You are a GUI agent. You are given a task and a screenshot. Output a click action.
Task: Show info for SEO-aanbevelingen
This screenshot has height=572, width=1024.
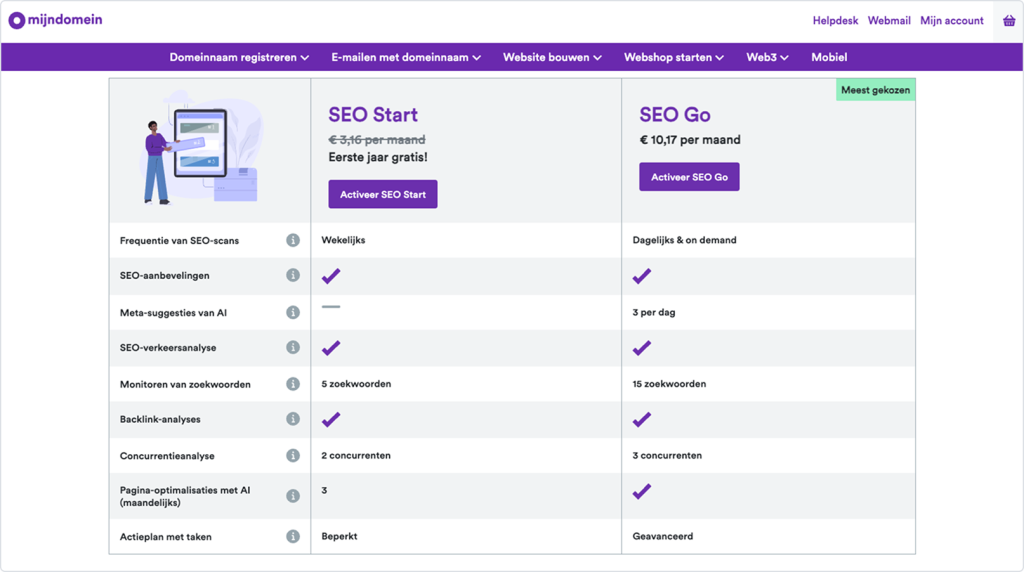tap(293, 276)
